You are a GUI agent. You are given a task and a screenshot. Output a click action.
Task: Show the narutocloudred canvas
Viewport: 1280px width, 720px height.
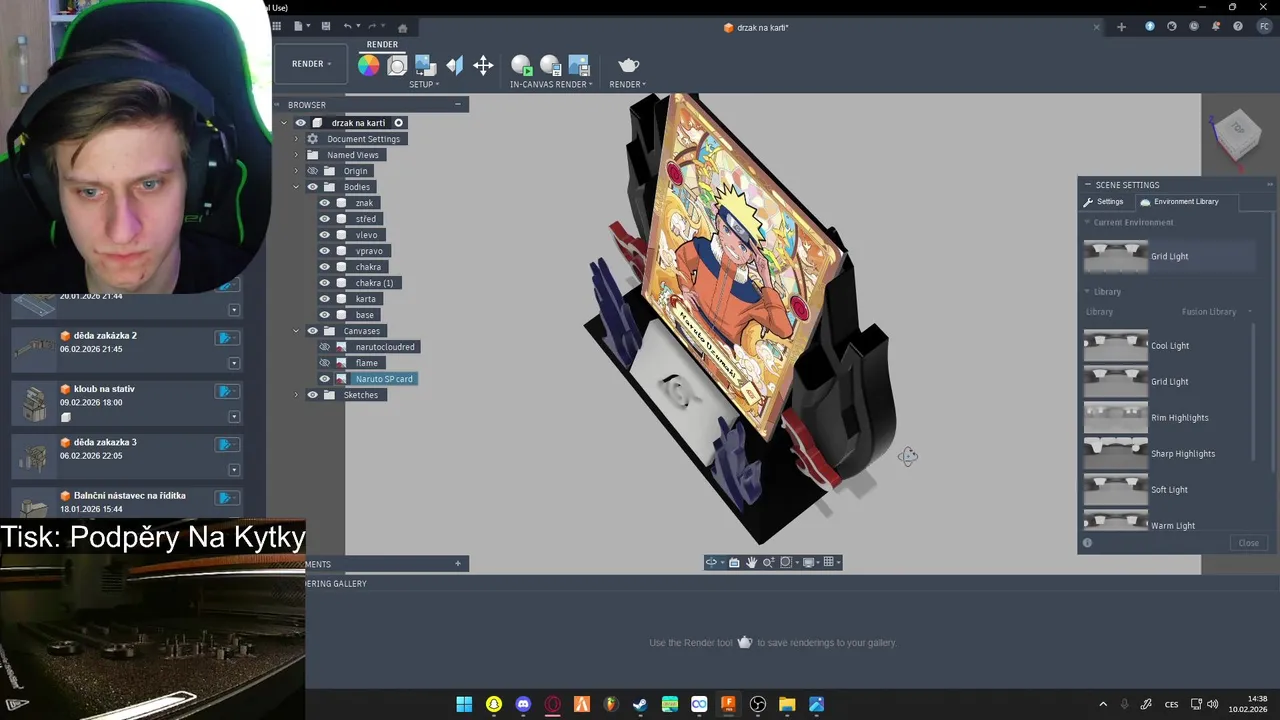[x=324, y=347]
